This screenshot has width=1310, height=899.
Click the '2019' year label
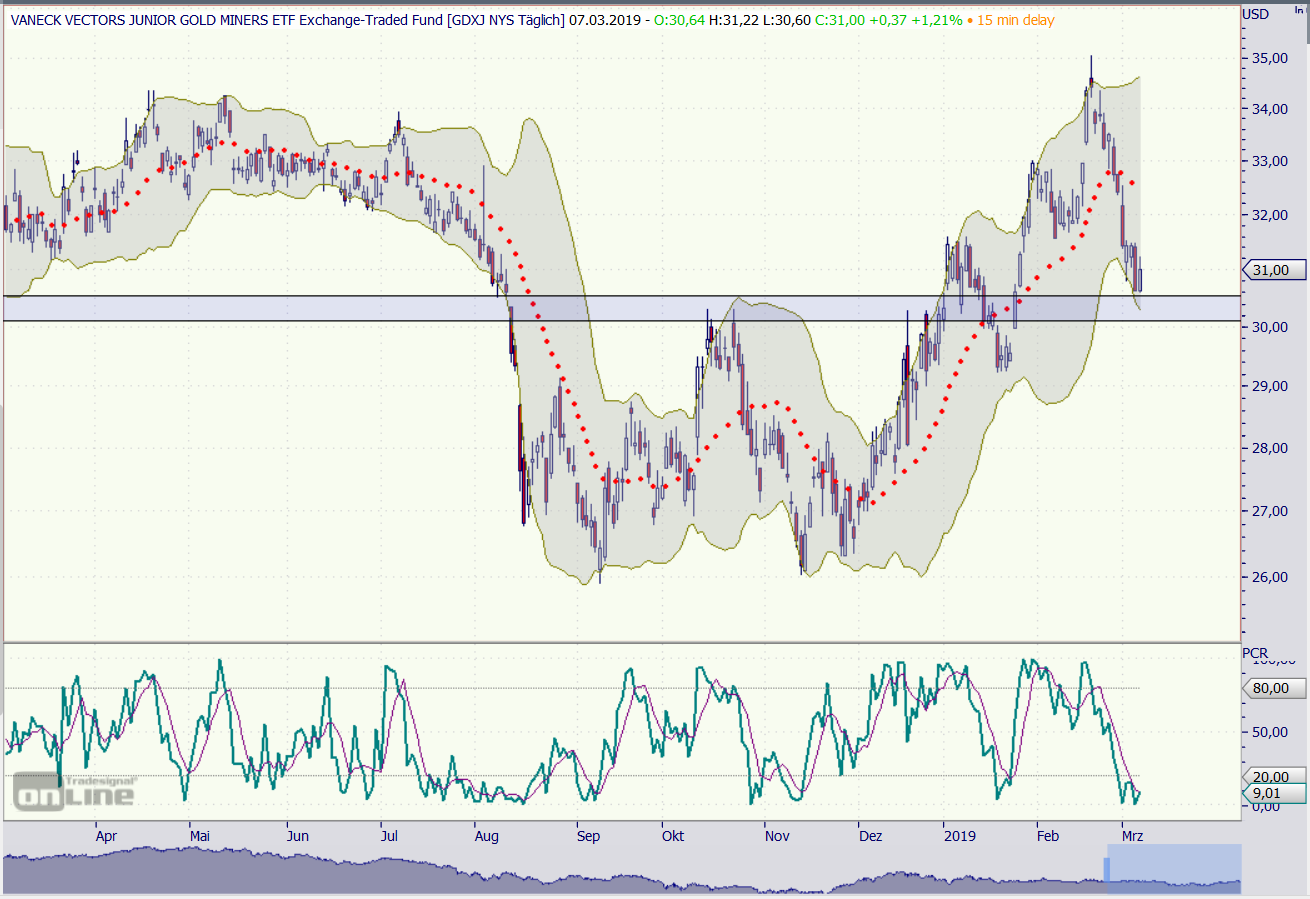point(960,836)
